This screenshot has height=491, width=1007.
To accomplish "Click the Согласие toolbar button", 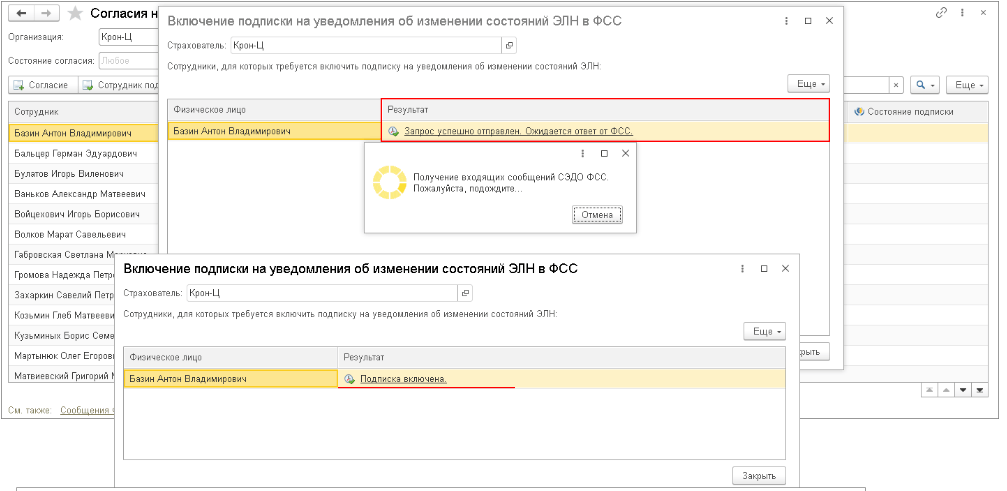I will (41, 86).
